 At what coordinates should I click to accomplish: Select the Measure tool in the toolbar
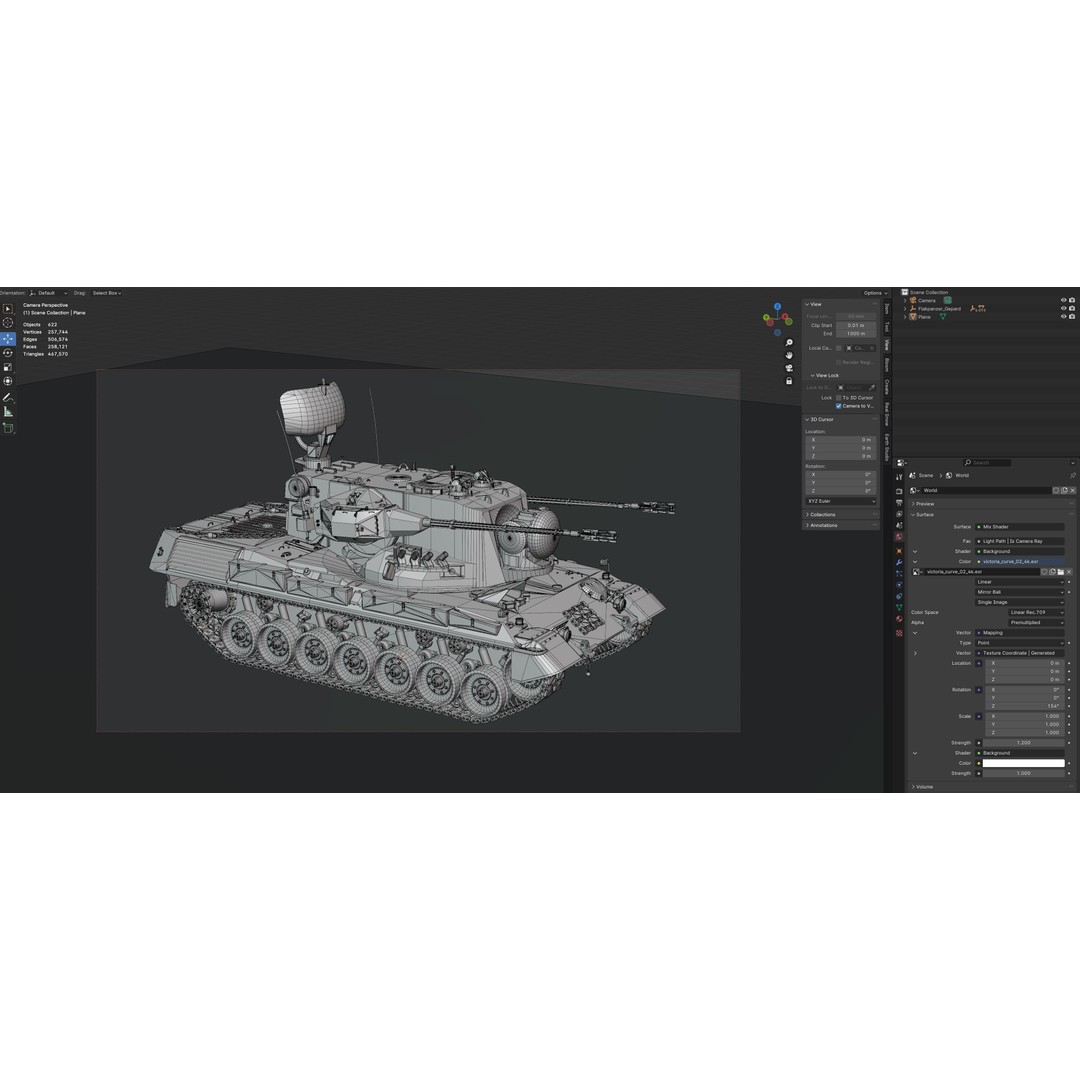coord(8,410)
